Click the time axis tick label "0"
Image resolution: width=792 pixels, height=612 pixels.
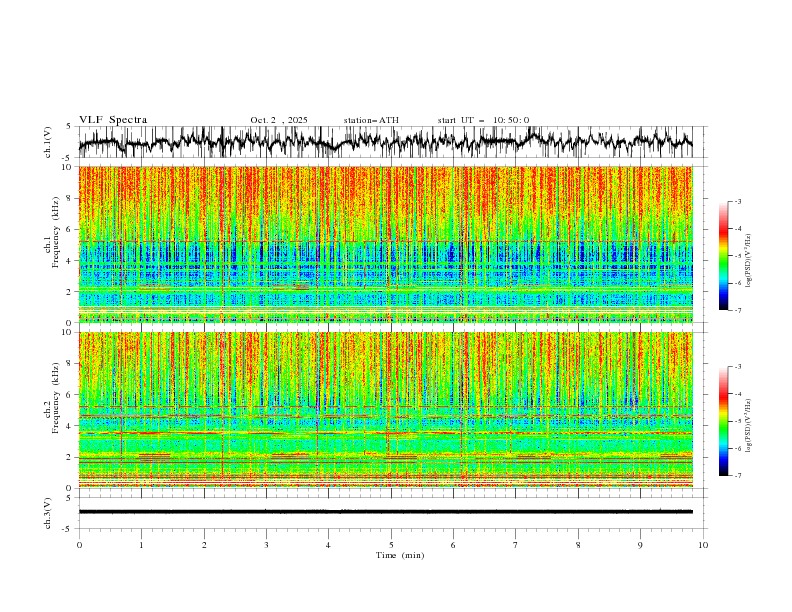(x=79, y=545)
